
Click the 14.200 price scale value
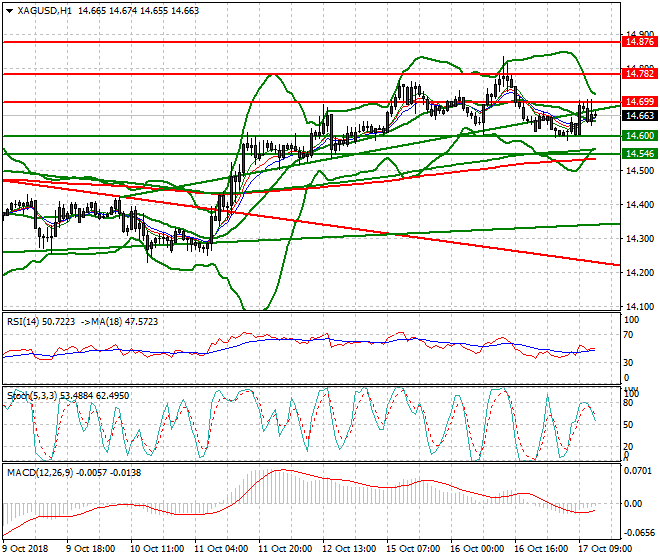pyautogui.click(x=640, y=273)
